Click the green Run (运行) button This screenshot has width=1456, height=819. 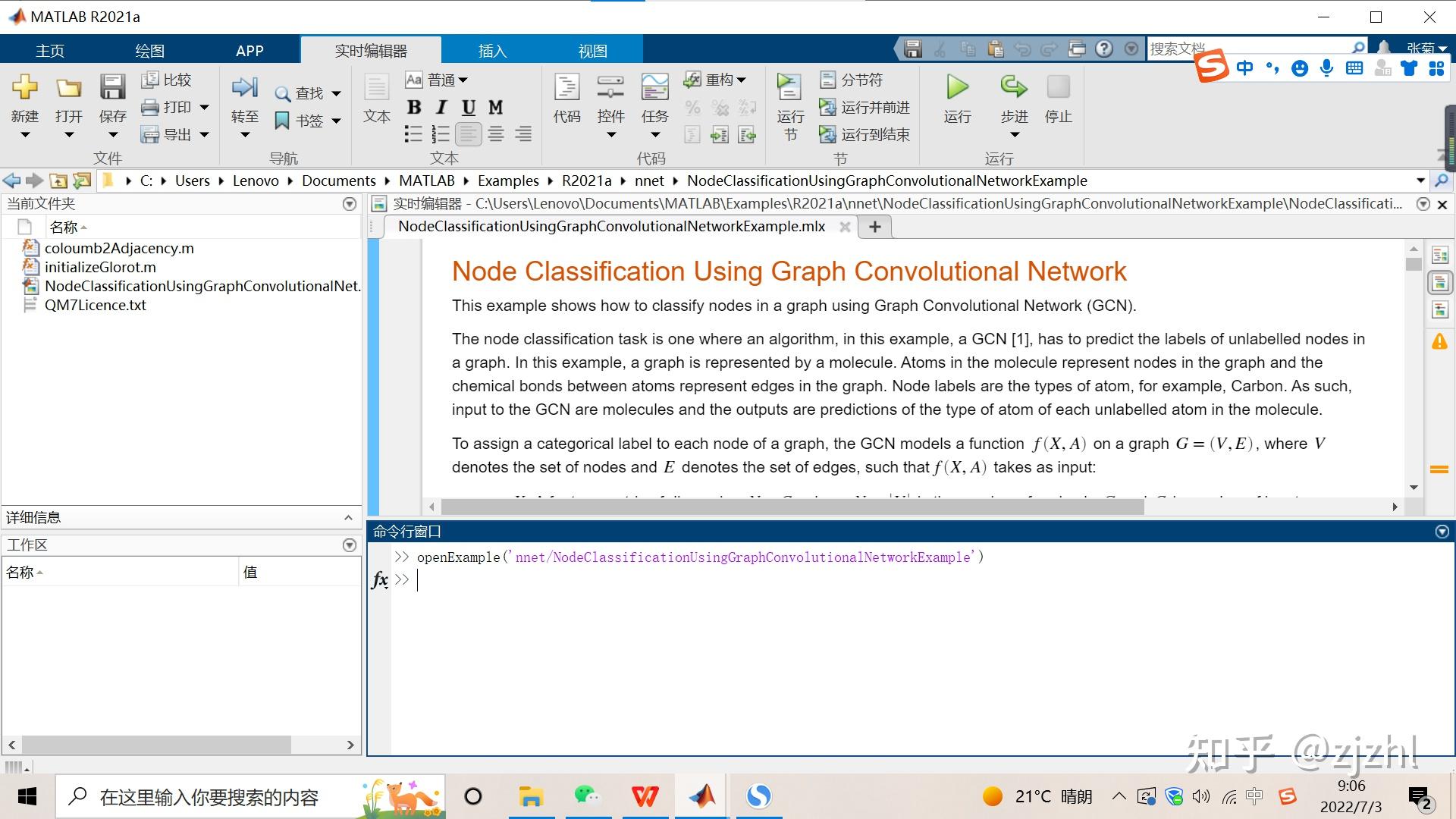(x=957, y=88)
